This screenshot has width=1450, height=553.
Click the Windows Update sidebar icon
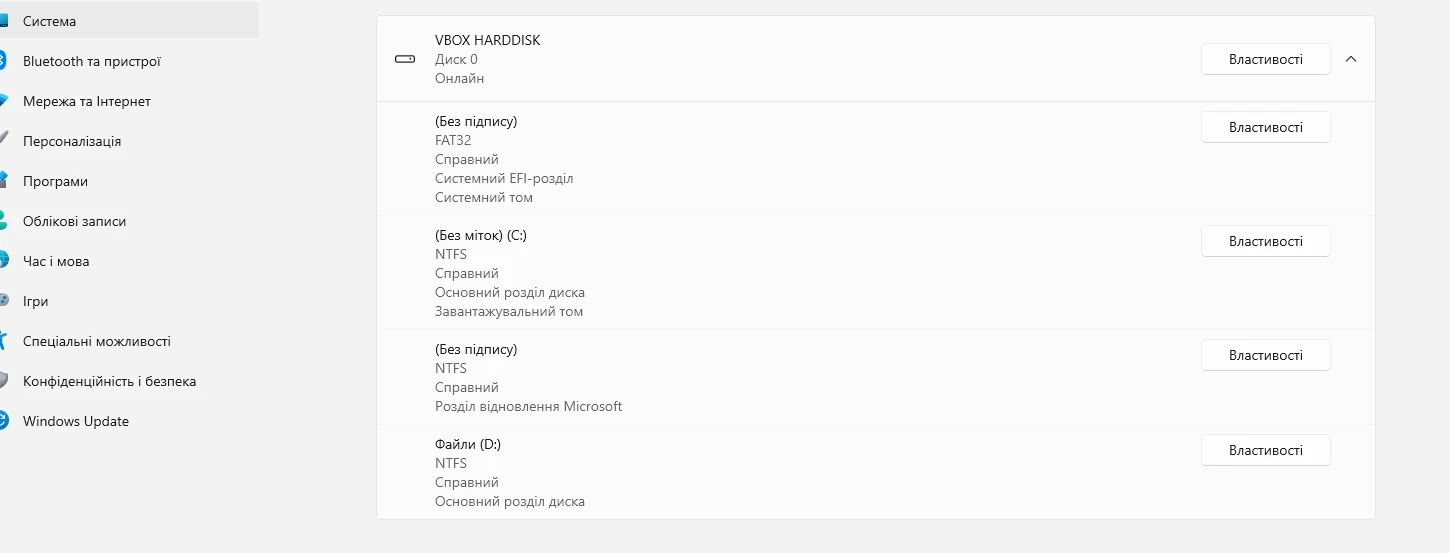3,421
